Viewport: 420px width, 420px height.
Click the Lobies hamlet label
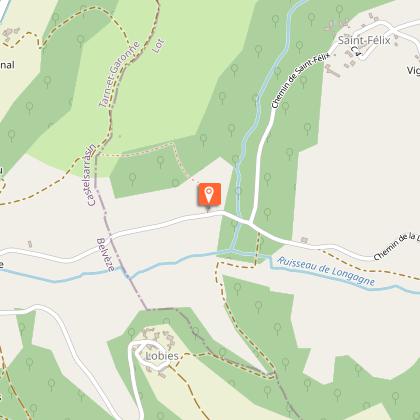[x=162, y=356]
